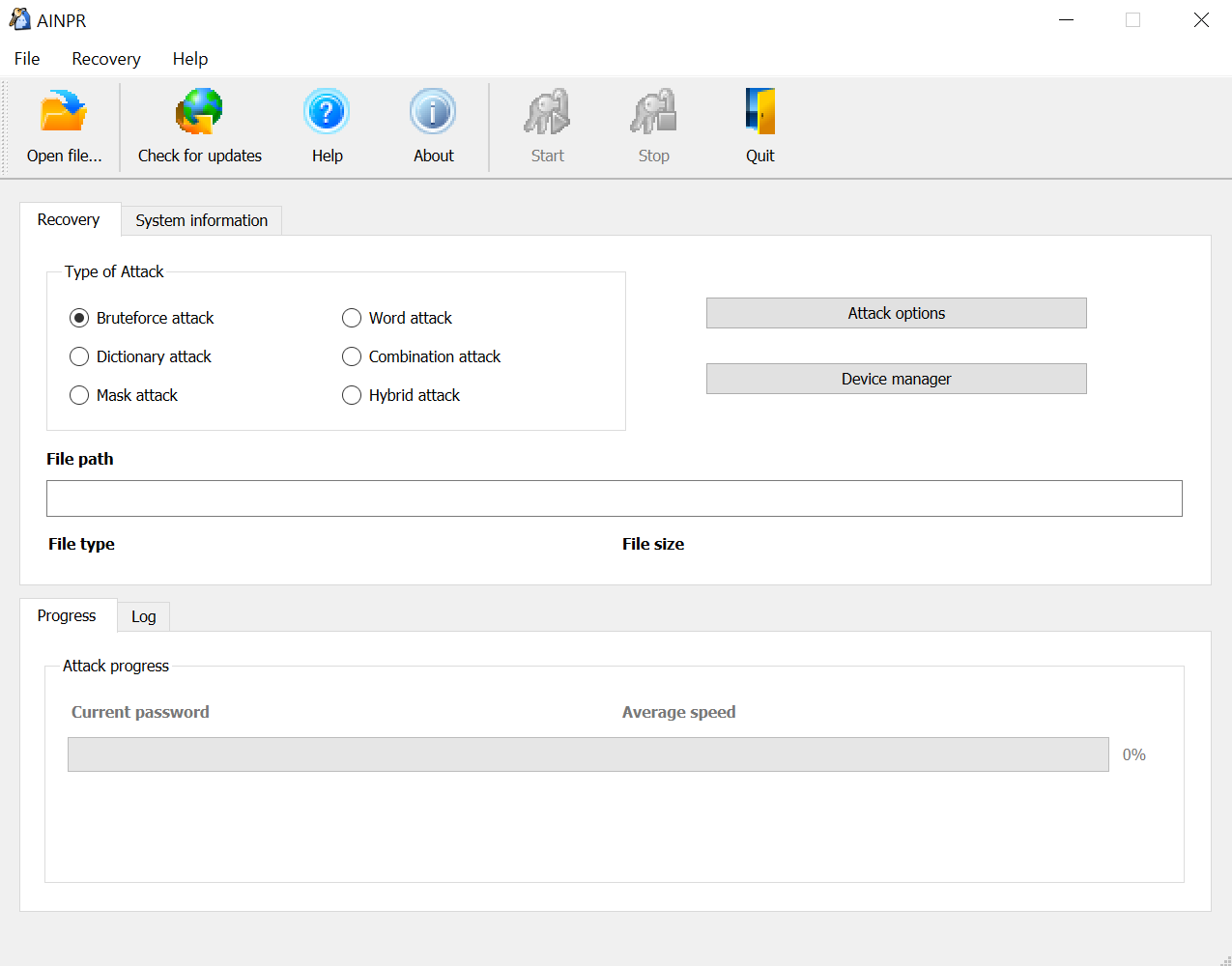Open the Recovery menu
The image size is (1232, 966).
coord(105,59)
